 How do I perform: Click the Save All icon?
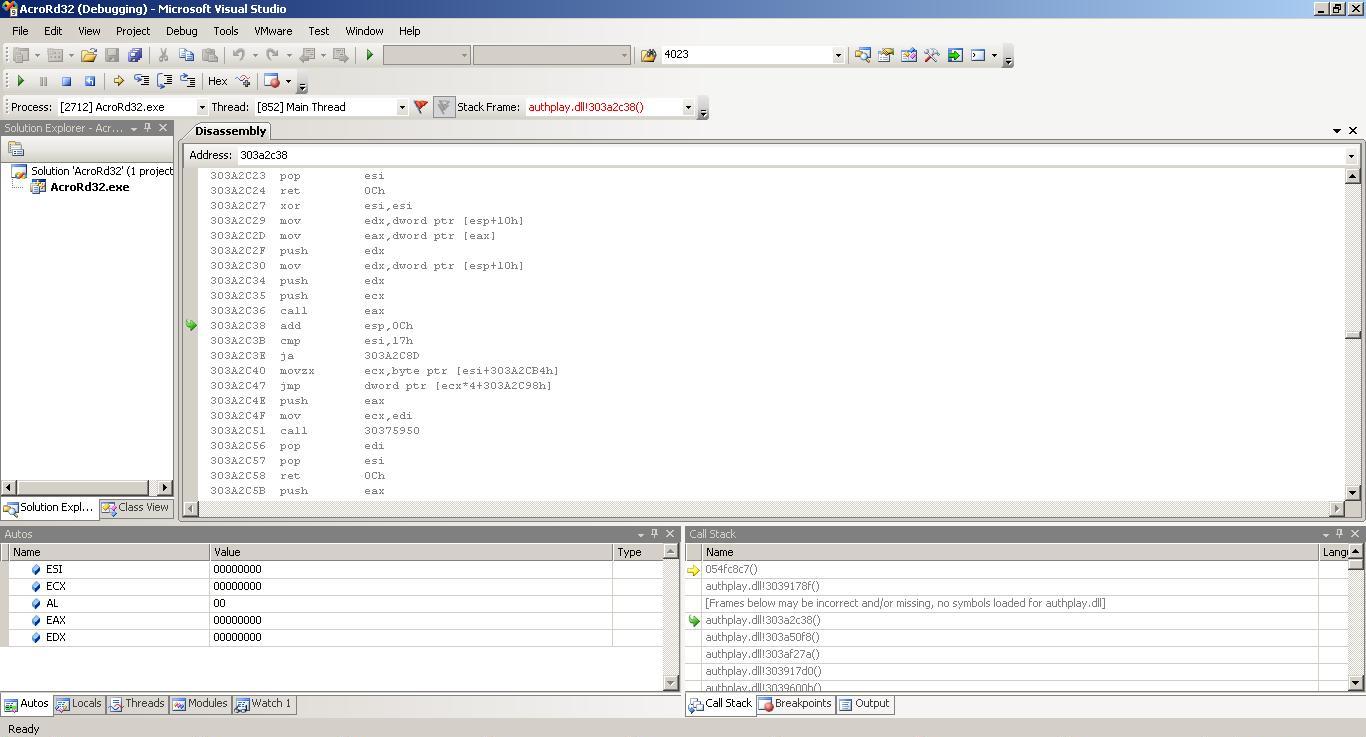point(135,55)
